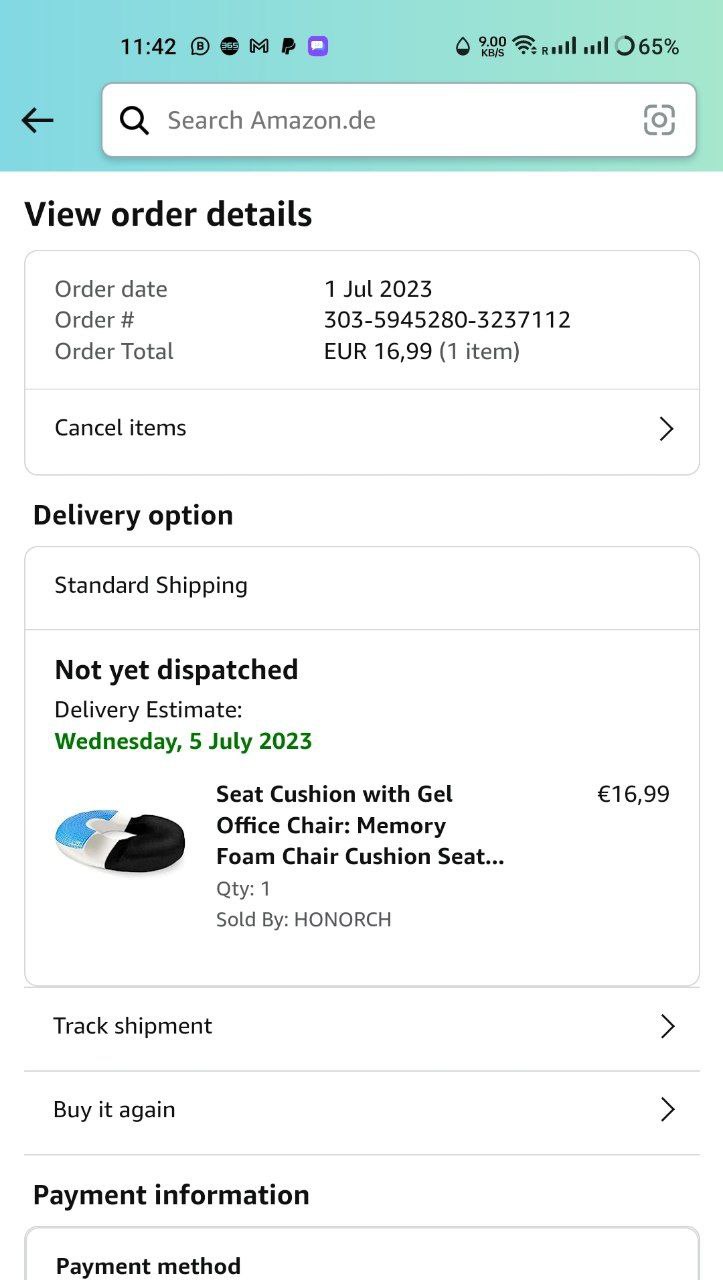Tap the PayPal notification icon
723x1280 pixels.
point(288,46)
